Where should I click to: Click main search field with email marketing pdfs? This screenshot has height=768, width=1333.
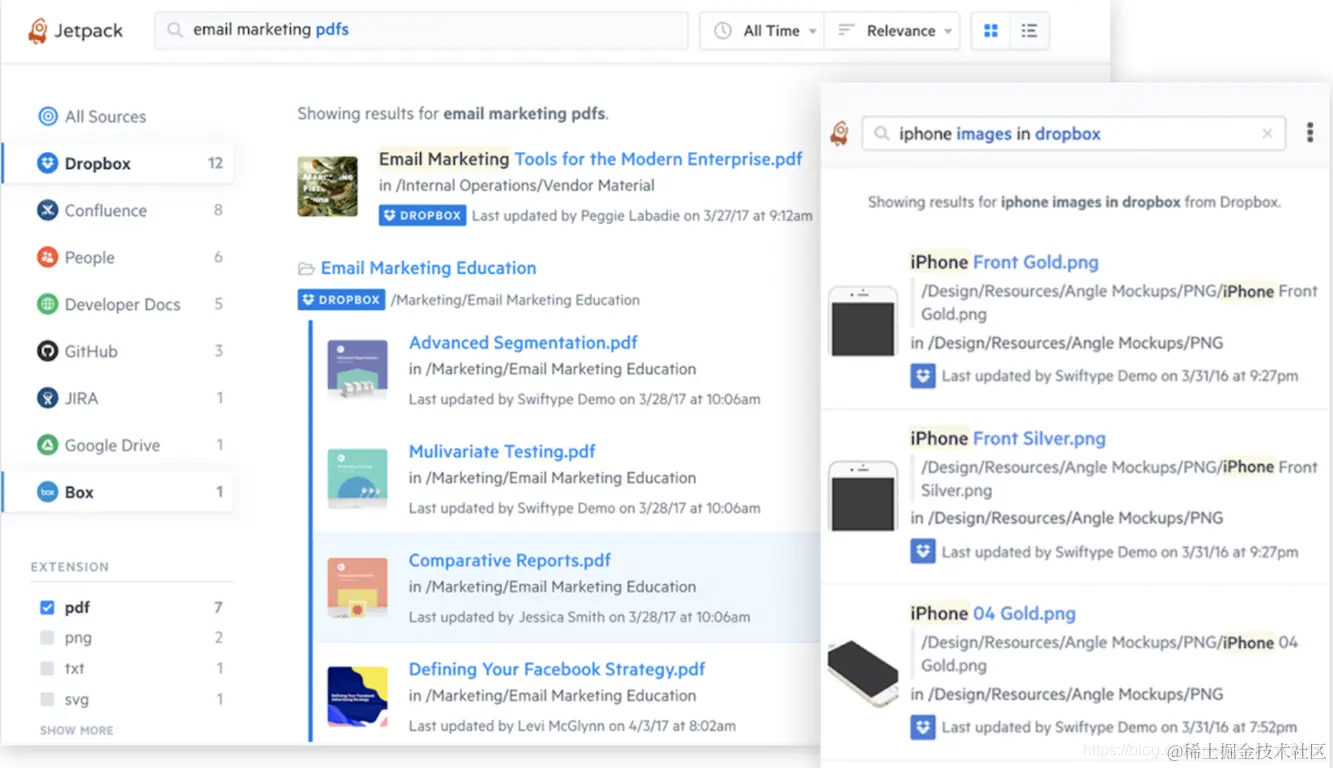(421, 30)
